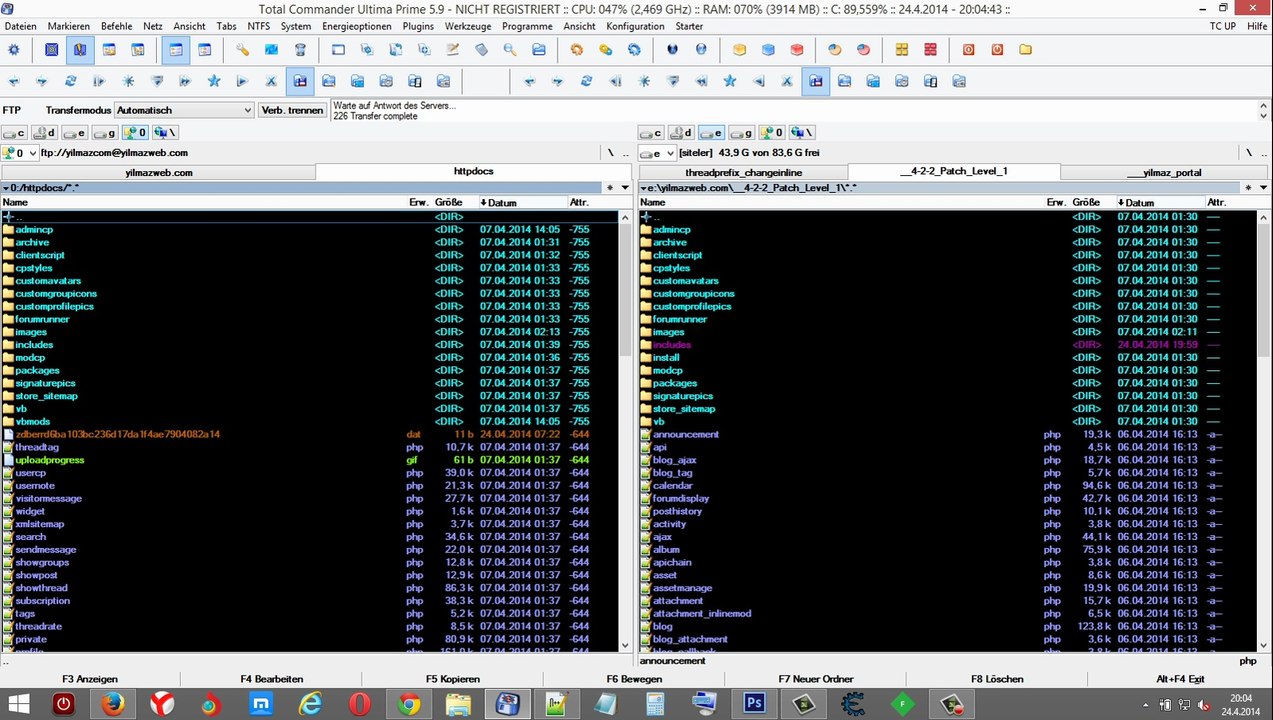Select admincp folder in left panel
Screen dimensions: 1273x720
tap(309, 229)
